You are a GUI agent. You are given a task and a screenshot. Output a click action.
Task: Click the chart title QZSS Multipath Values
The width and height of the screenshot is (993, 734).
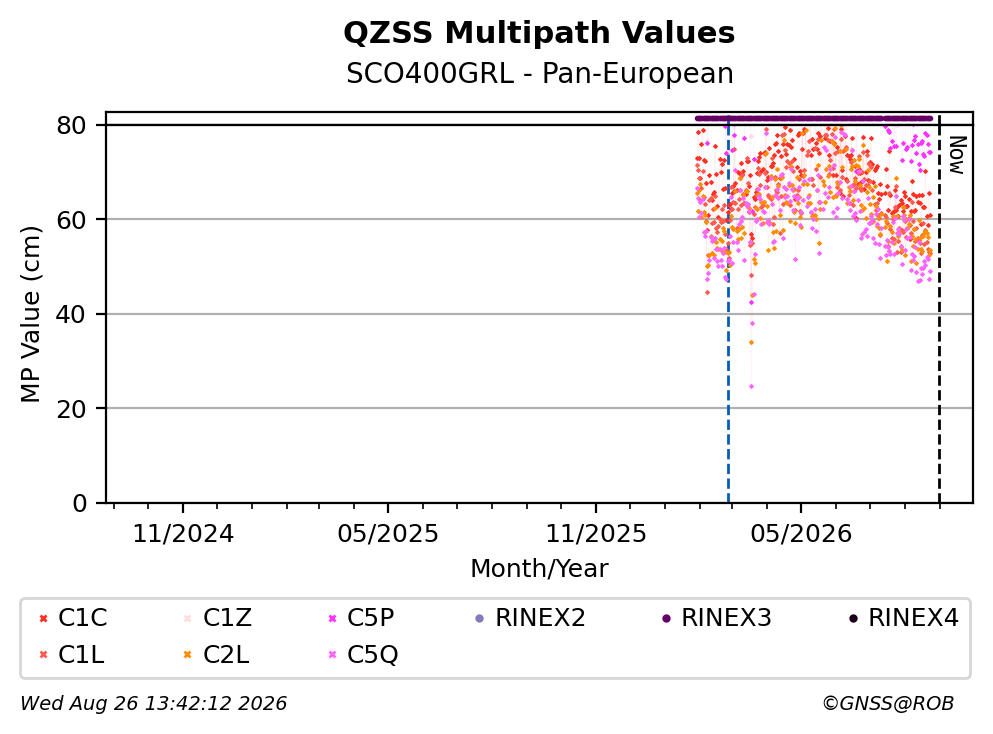coord(539,32)
